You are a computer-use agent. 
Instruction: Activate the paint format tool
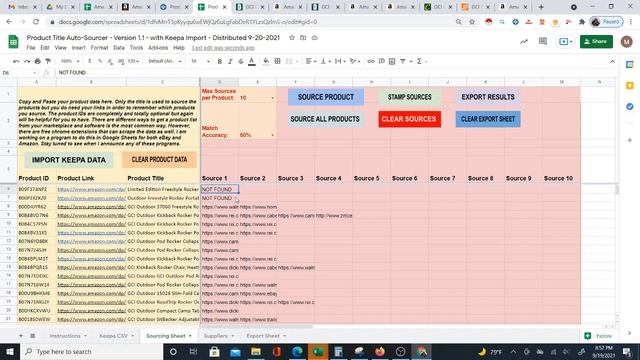click(x=48, y=61)
